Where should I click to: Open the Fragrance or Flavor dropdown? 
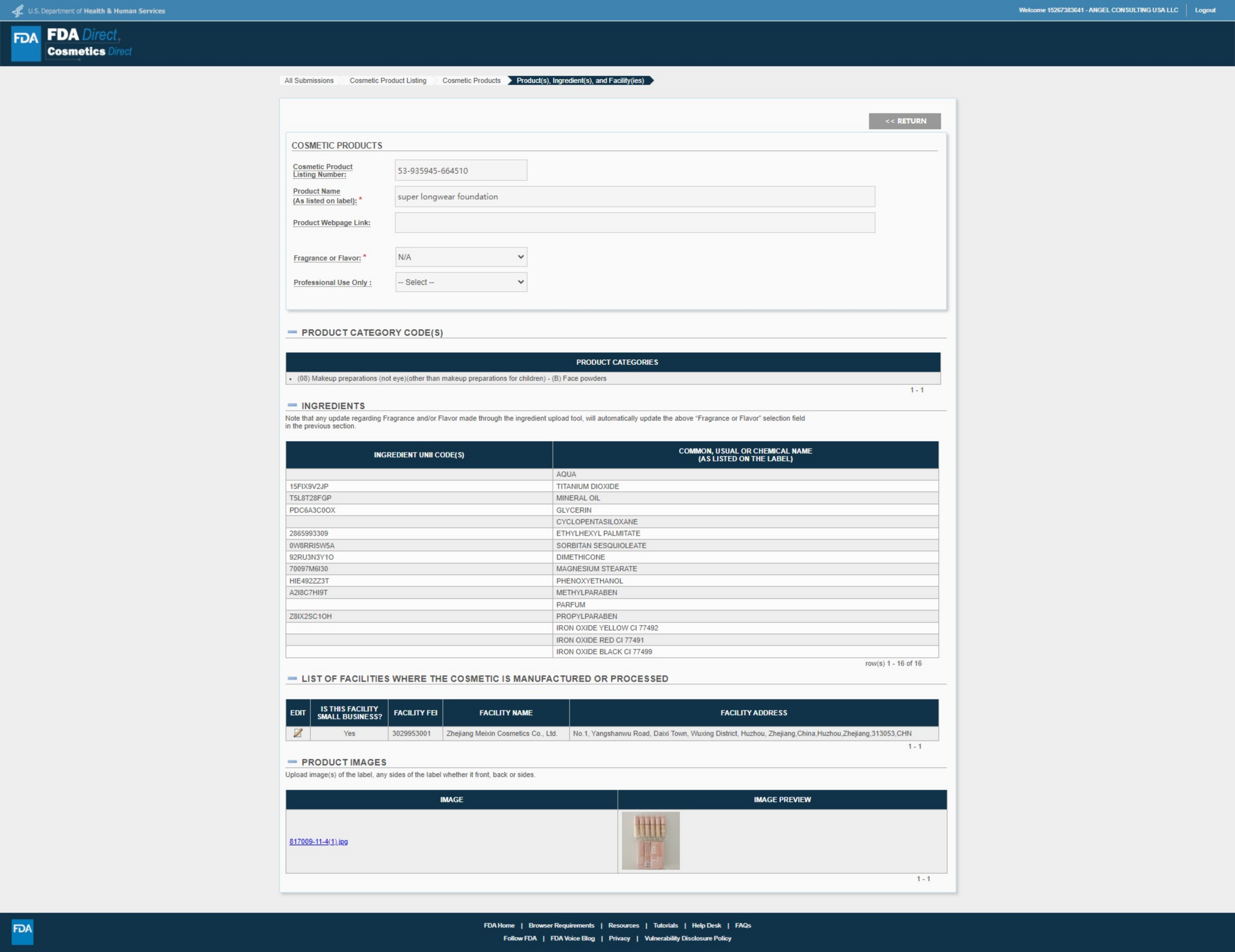click(x=461, y=257)
